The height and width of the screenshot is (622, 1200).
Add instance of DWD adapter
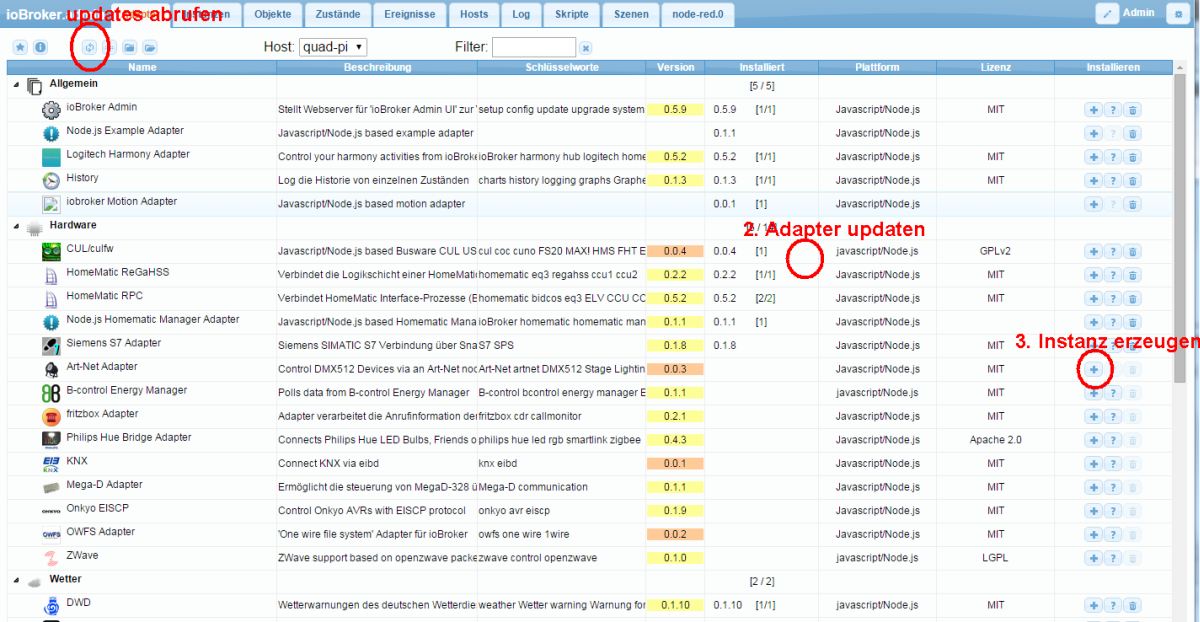click(x=1094, y=606)
